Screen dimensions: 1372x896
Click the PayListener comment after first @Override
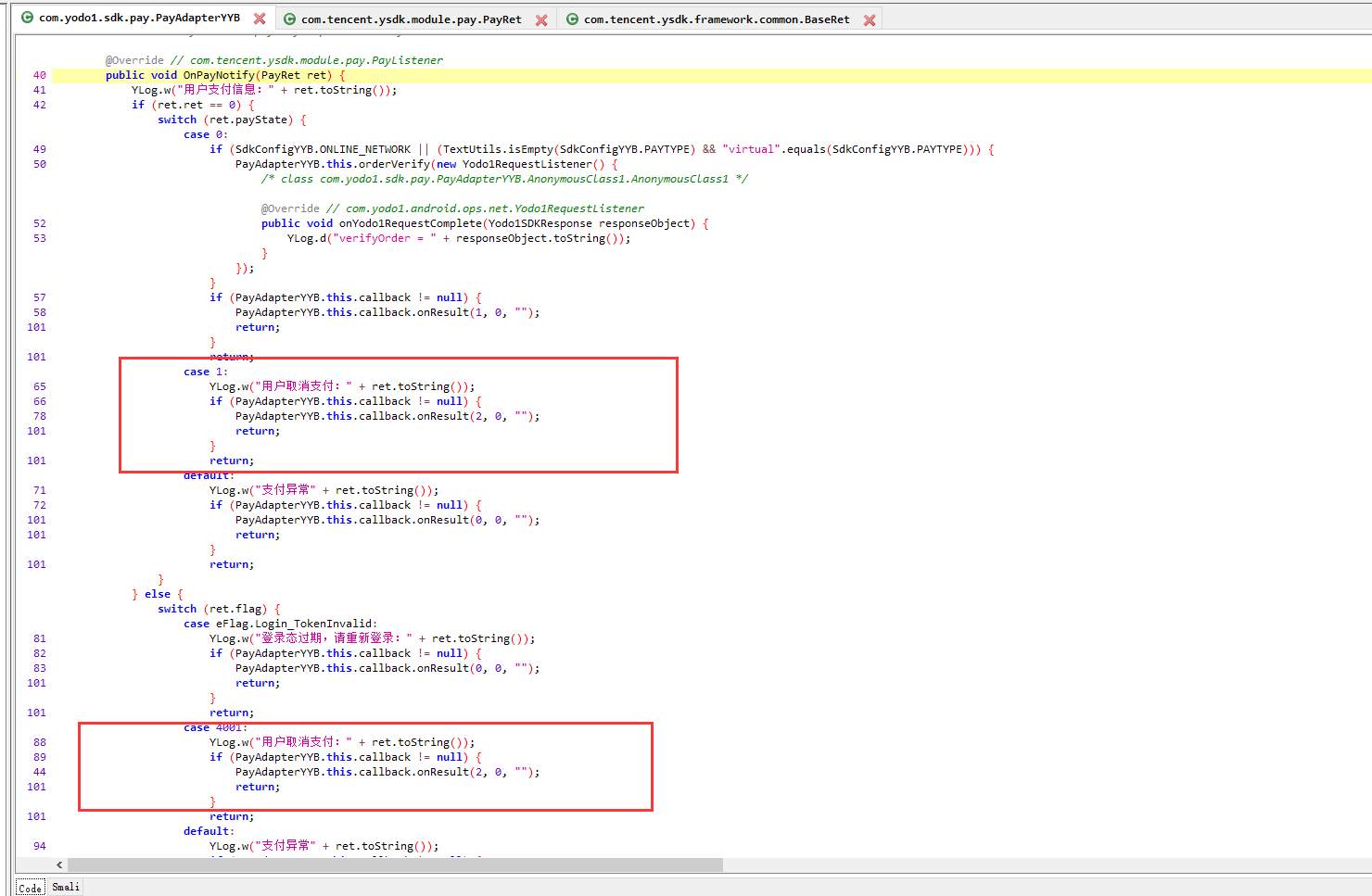pos(306,60)
